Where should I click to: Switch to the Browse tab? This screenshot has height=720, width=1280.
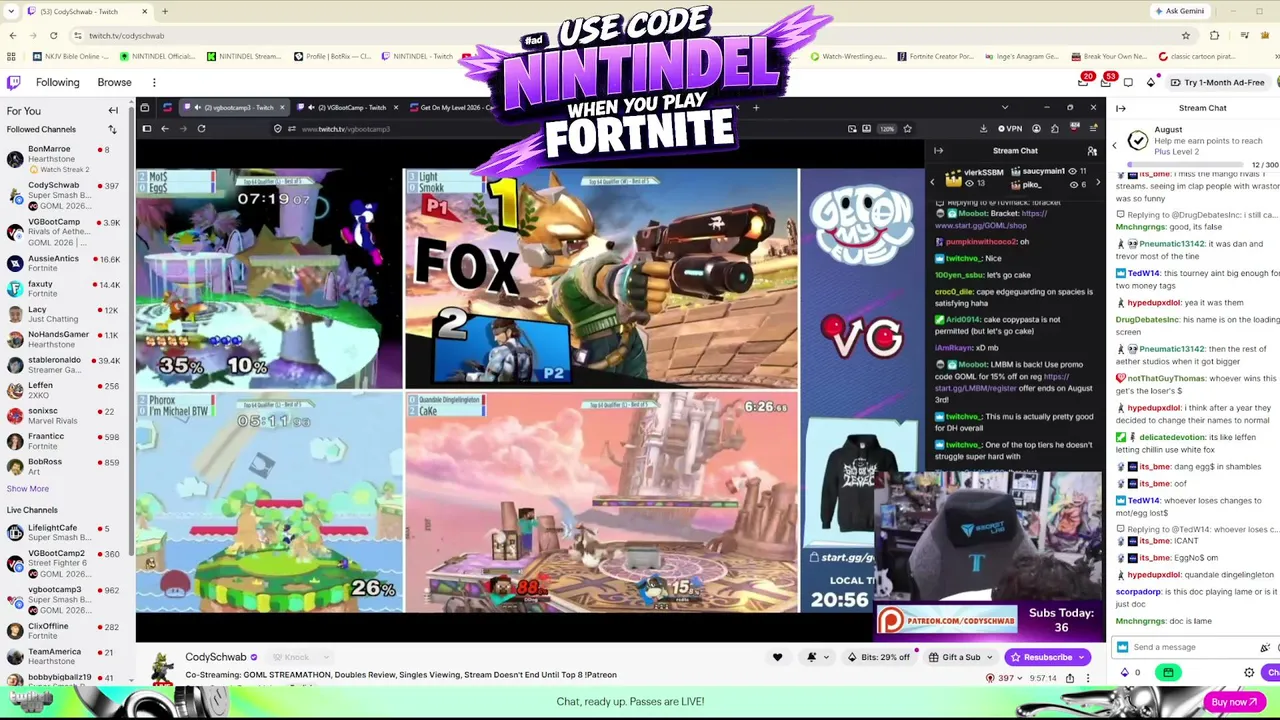tap(114, 82)
